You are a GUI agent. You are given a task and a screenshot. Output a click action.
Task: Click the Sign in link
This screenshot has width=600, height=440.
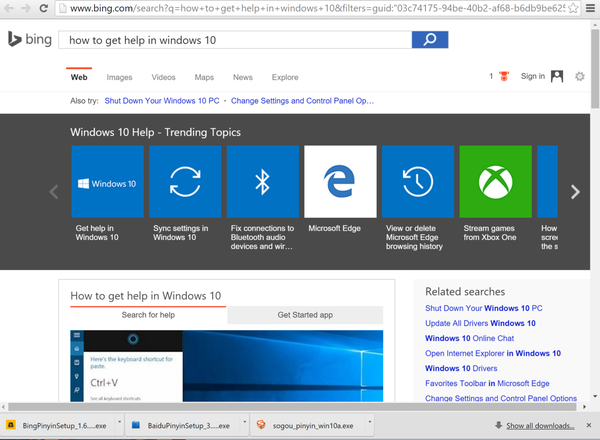(x=533, y=76)
